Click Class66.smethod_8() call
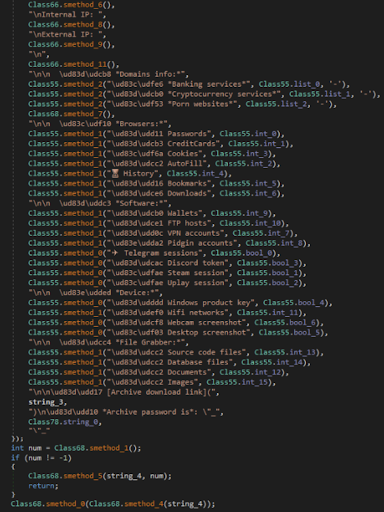 72,25
